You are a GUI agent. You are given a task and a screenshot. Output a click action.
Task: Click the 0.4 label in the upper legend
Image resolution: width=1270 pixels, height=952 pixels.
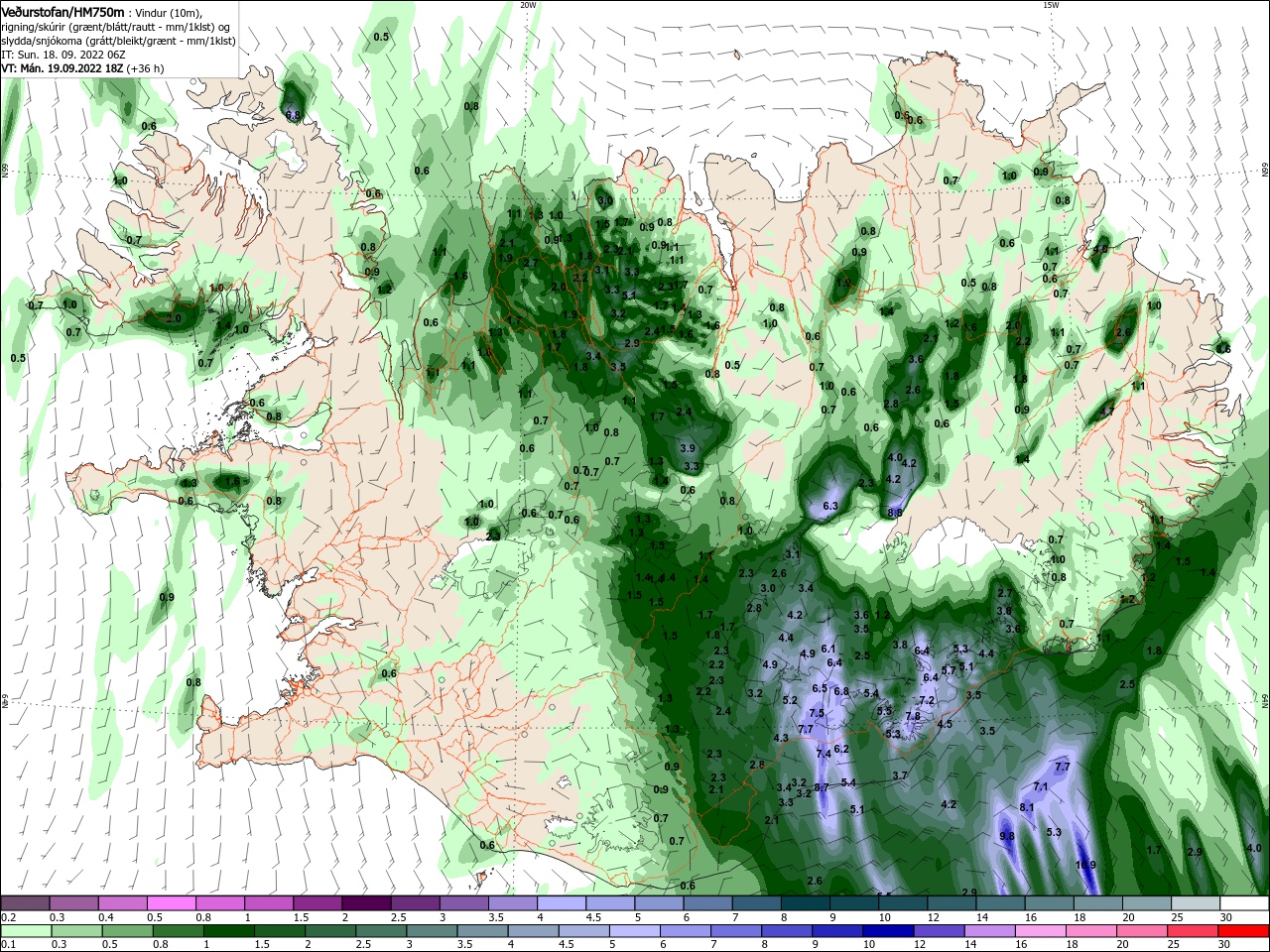point(106,917)
